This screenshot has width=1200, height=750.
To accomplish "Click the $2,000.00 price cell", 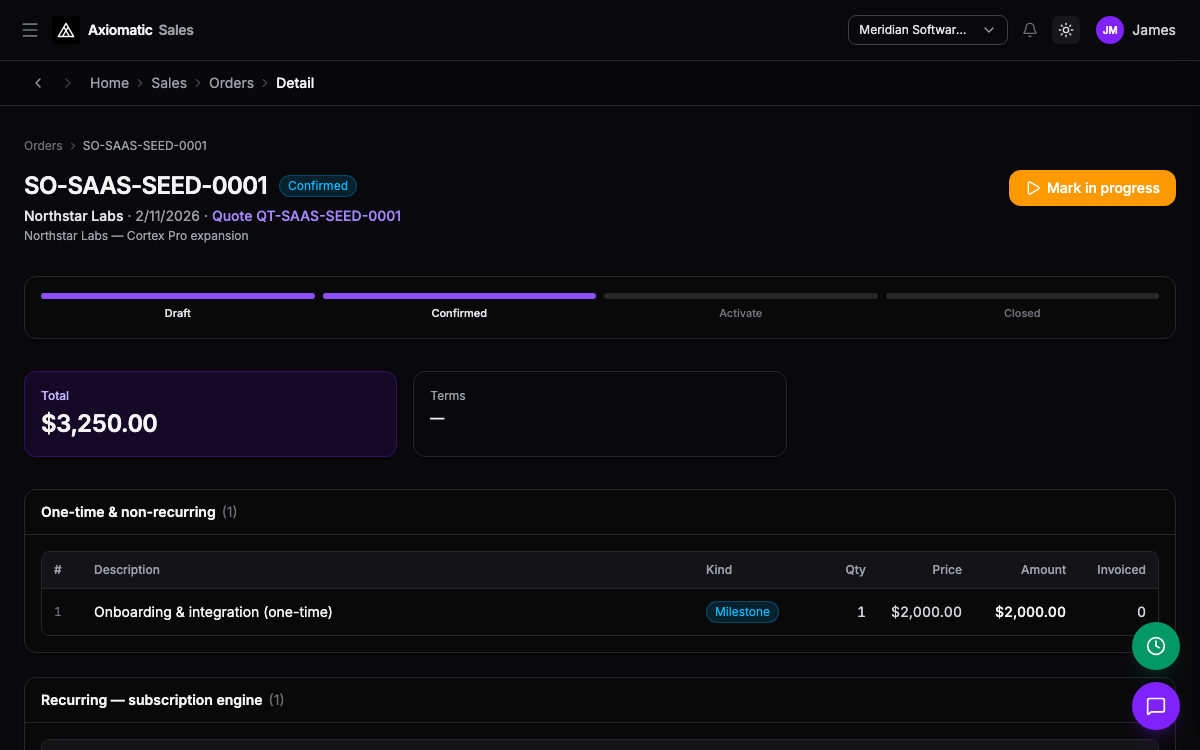I will (926, 612).
